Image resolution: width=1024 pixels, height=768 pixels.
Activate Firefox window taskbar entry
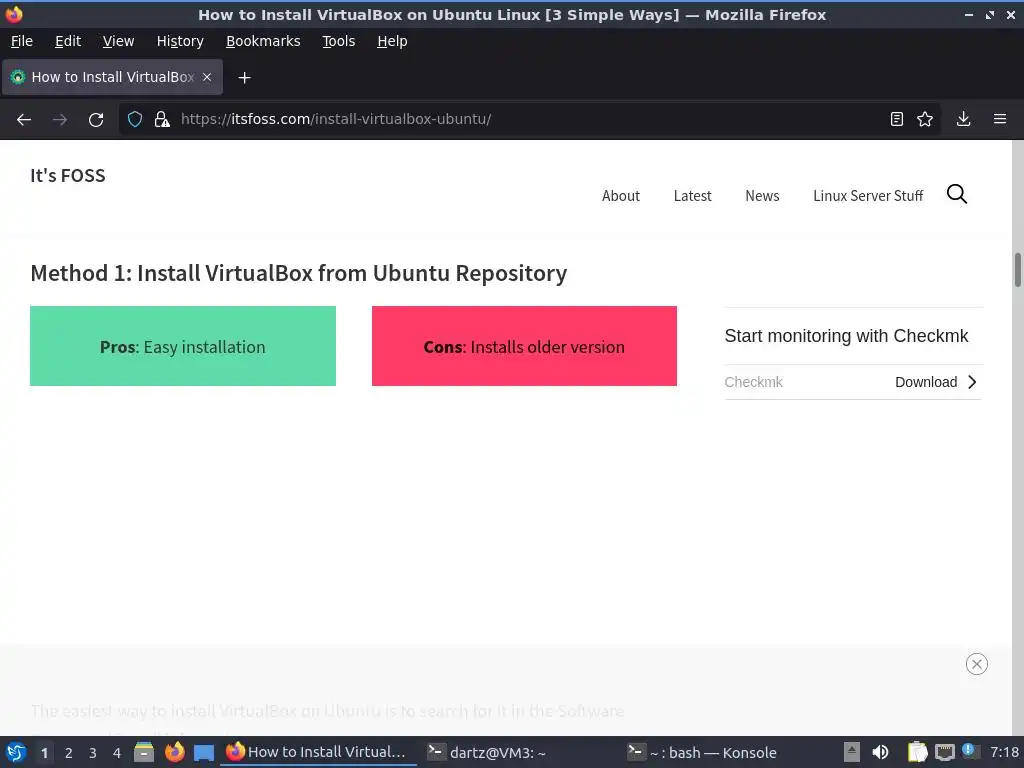point(317,752)
